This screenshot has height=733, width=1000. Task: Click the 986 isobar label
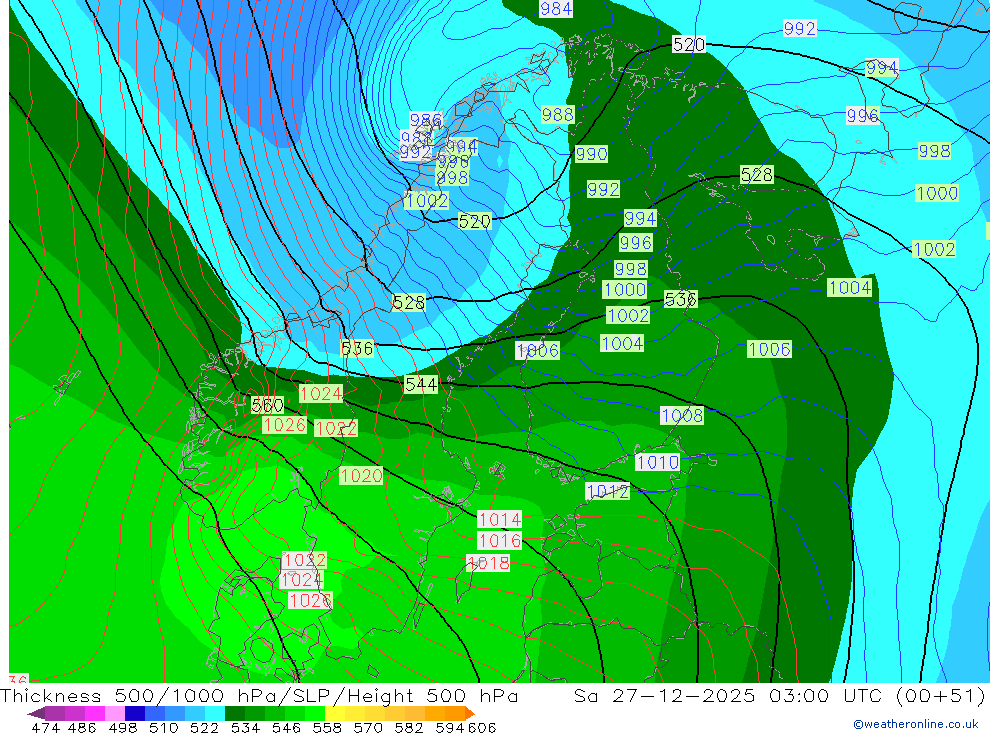425,120
